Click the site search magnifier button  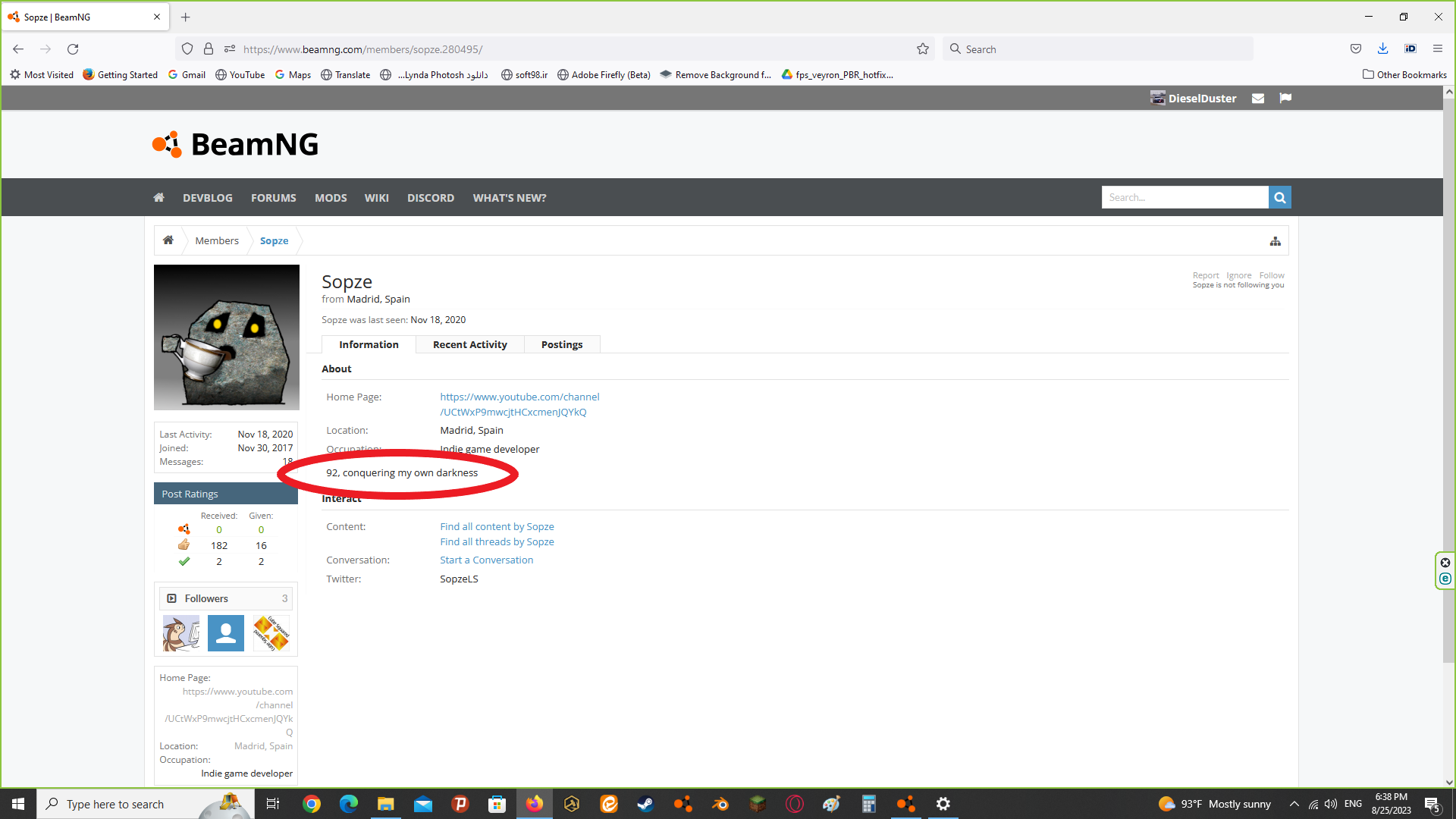point(1280,198)
